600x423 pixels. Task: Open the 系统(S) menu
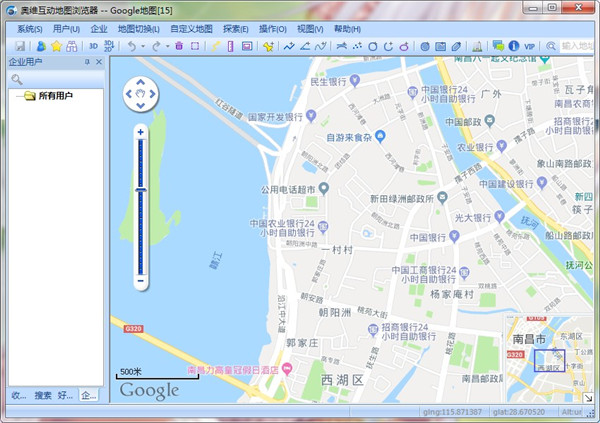(x=29, y=29)
